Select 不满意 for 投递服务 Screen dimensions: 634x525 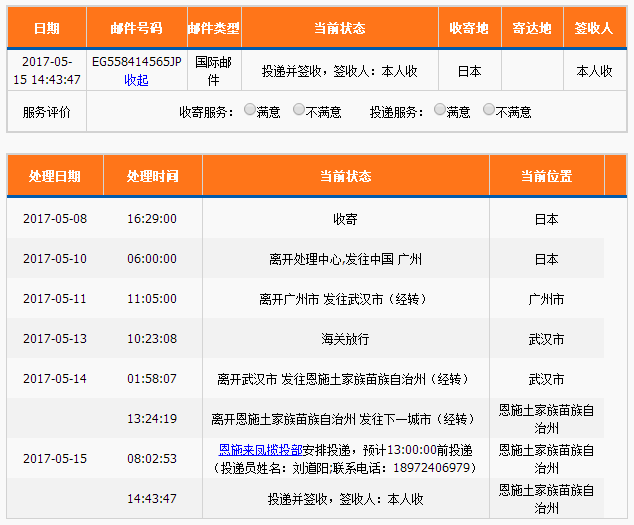click(489, 109)
